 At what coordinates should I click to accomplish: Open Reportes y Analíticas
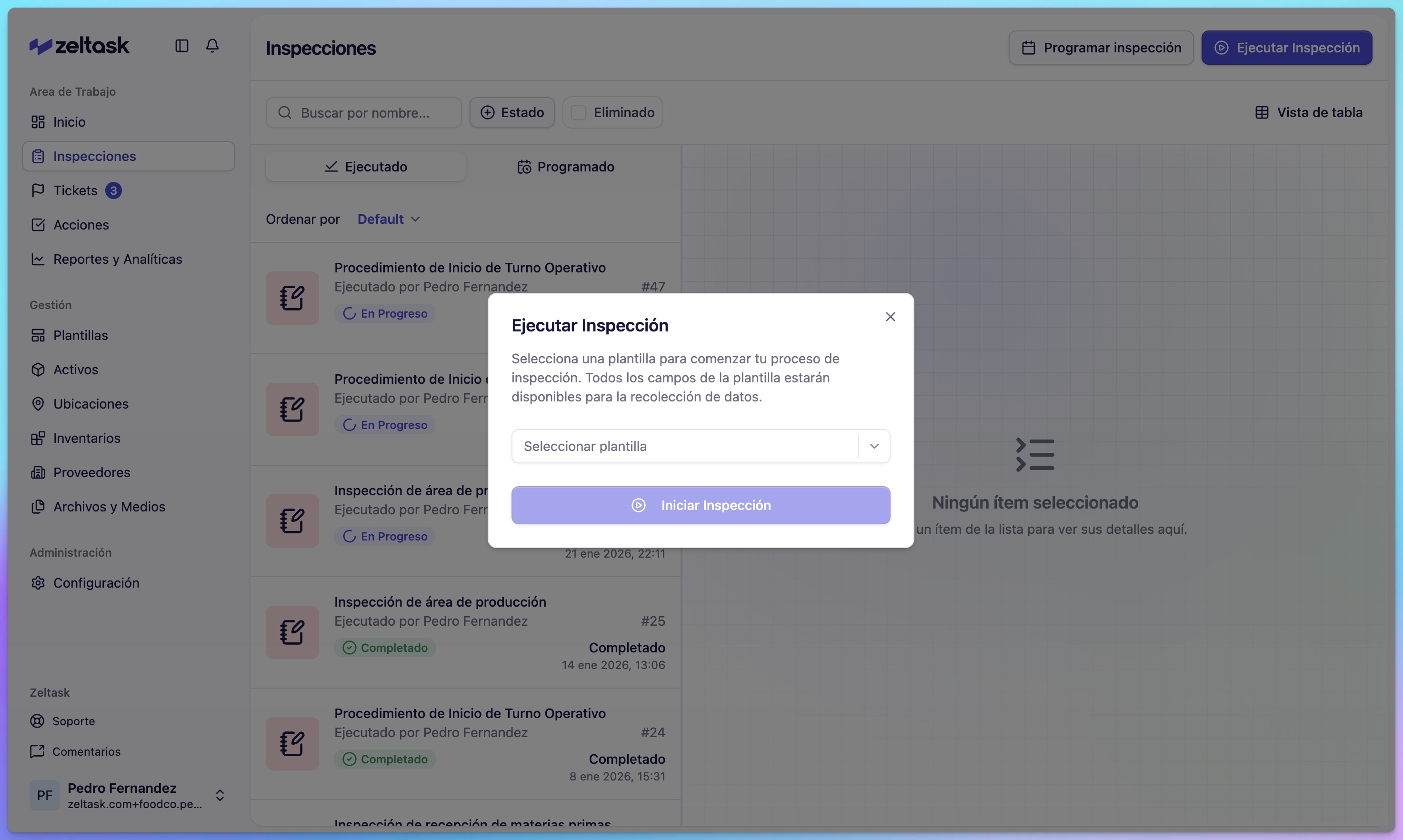[x=117, y=259]
